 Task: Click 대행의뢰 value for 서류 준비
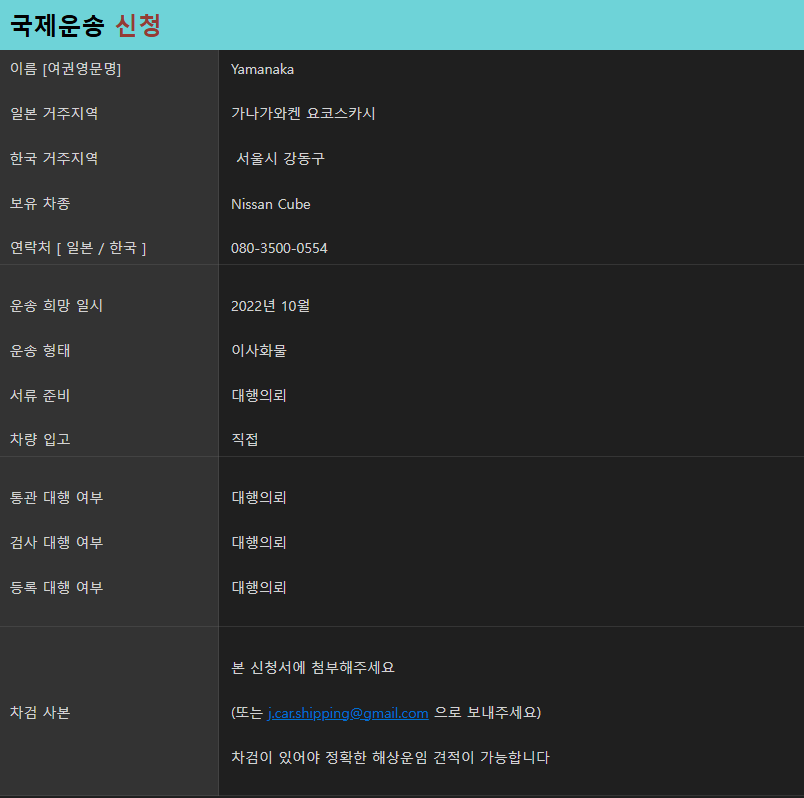pos(259,395)
